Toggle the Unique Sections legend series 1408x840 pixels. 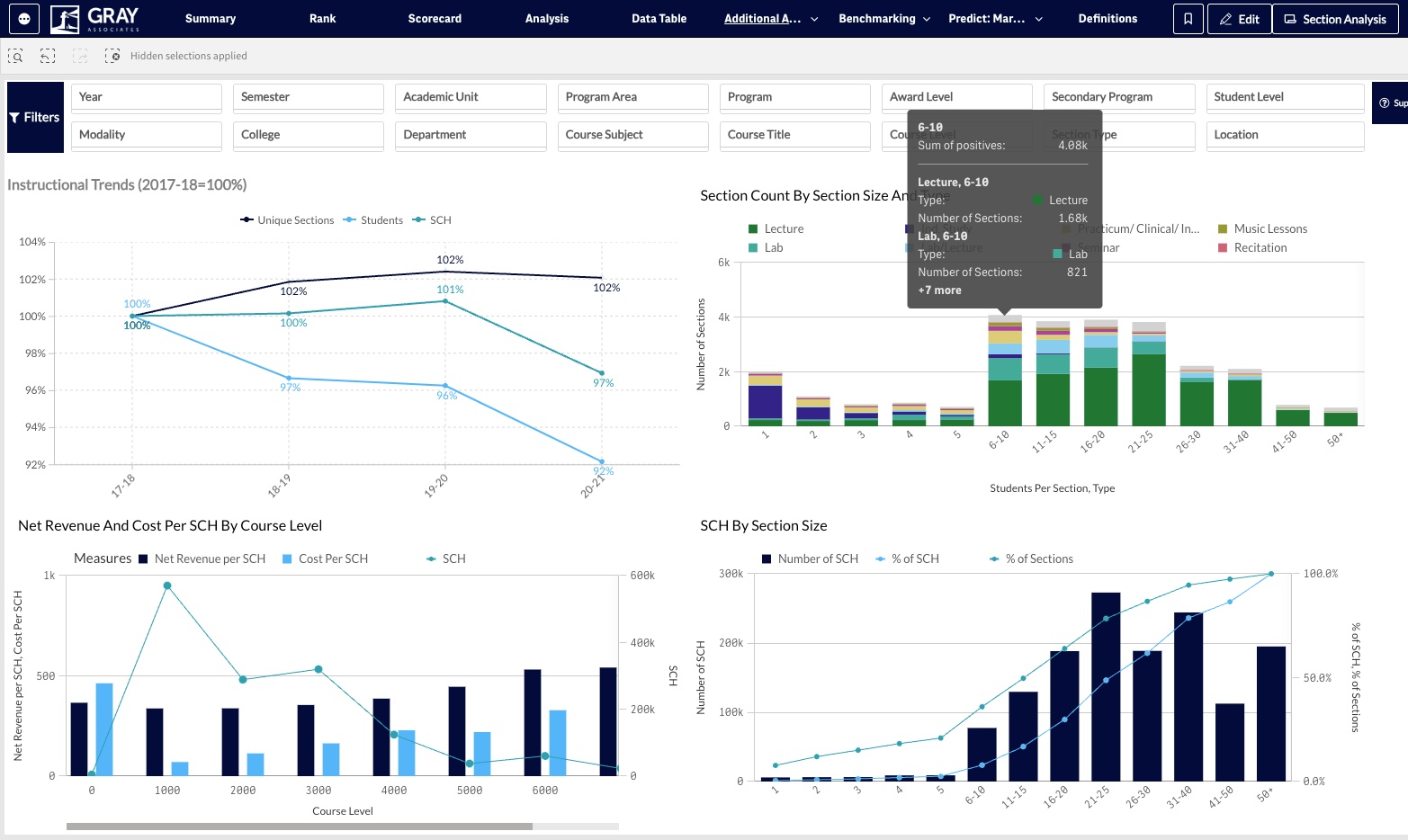[287, 220]
